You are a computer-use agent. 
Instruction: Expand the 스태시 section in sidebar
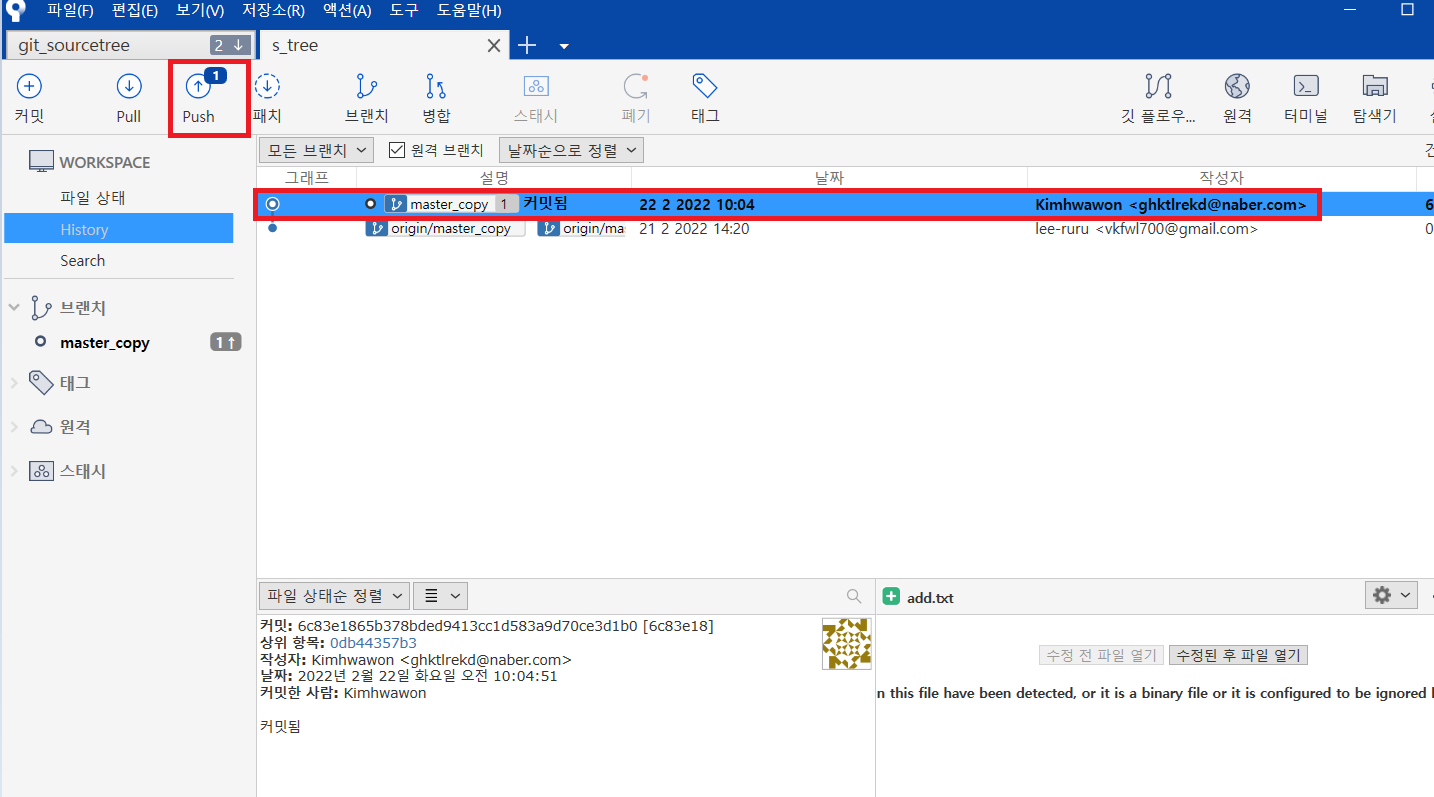click(14, 471)
